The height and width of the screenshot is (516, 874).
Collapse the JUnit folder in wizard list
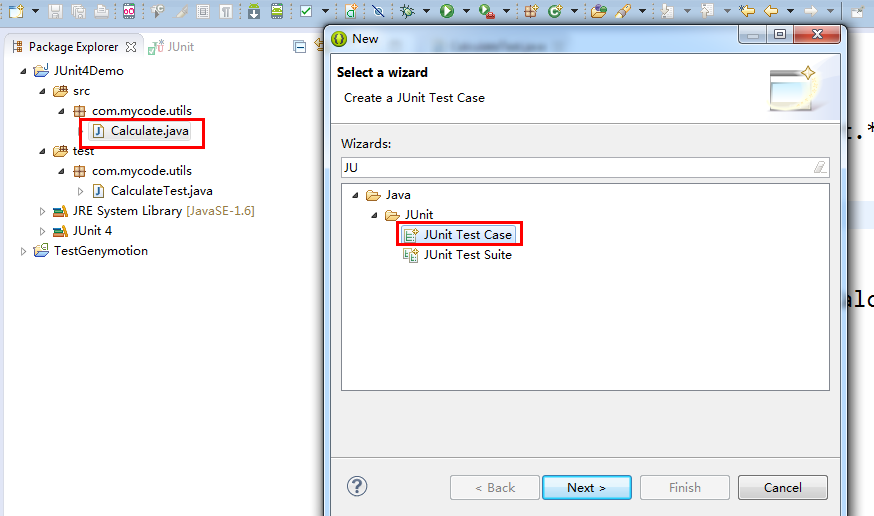[x=374, y=215]
